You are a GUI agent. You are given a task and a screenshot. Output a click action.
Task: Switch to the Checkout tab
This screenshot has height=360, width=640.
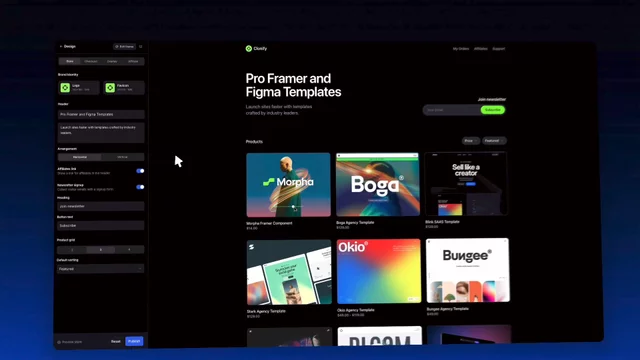[91, 62]
